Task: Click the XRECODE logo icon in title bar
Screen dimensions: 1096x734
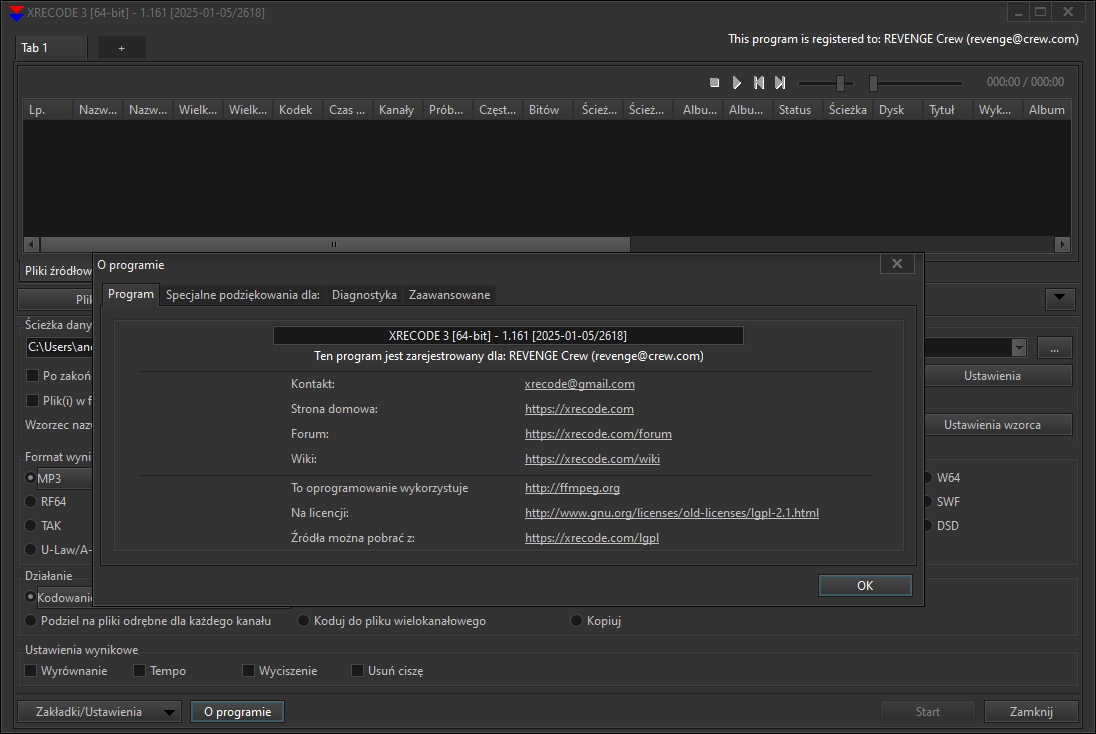Action: coord(15,13)
